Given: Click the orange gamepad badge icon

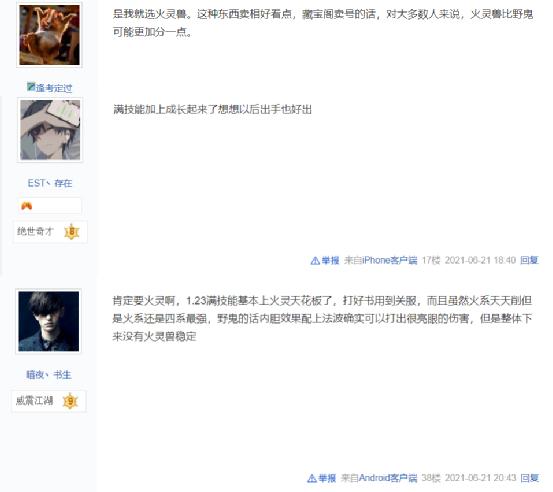Looking at the screenshot, I should (x=26, y=206).
